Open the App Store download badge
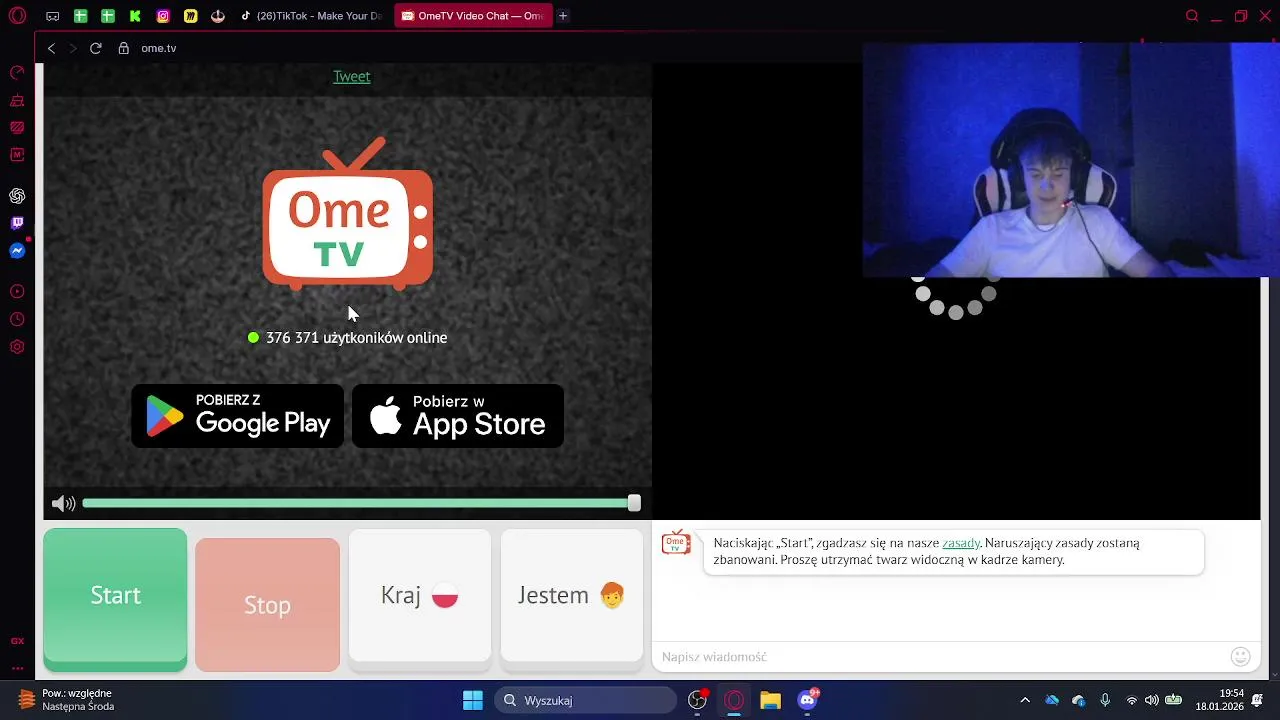Viewport: 1280px width, 720px height. point(458,416)
